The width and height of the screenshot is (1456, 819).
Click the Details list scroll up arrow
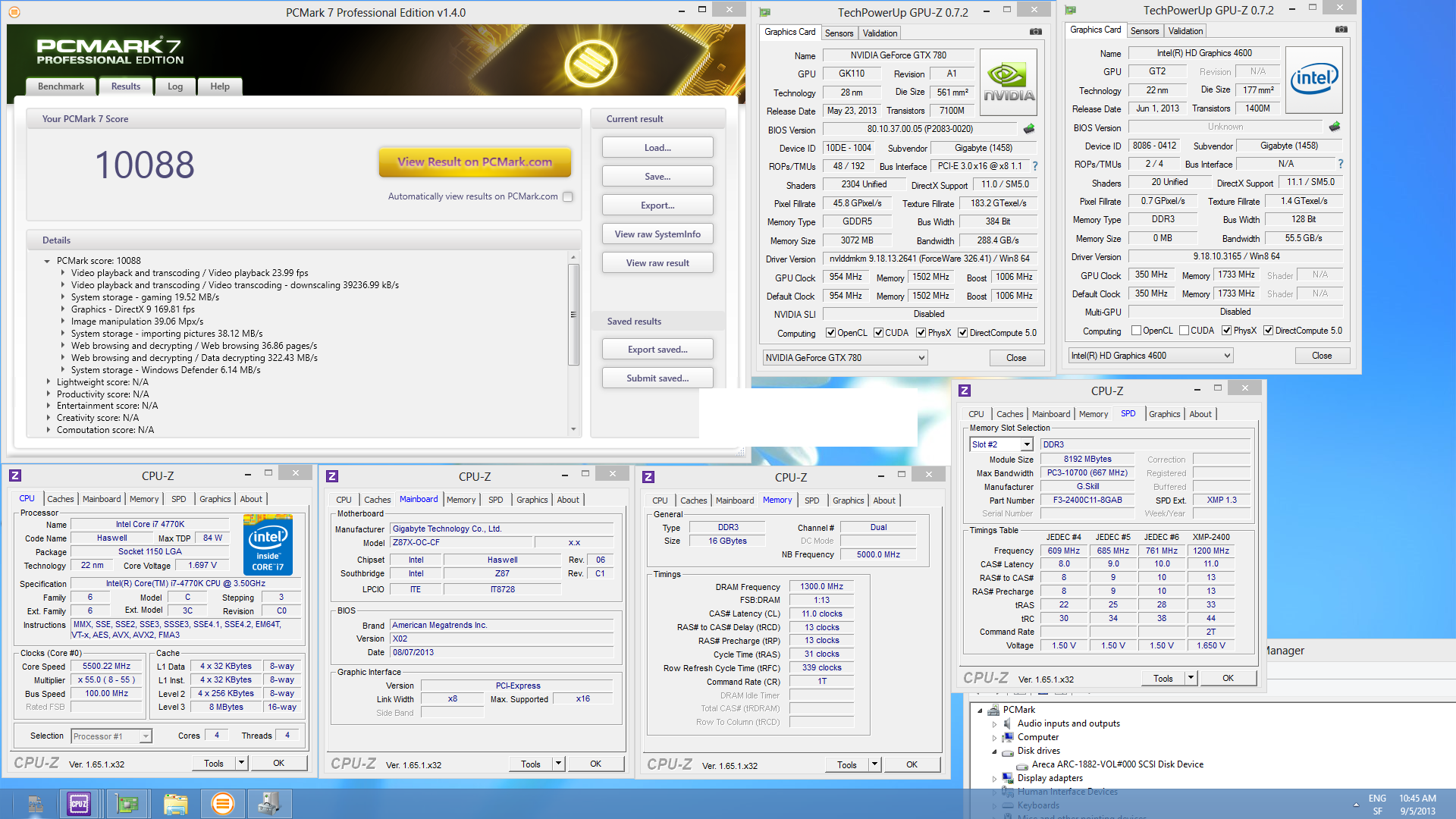pyautogui.click(x=573, y=258)
